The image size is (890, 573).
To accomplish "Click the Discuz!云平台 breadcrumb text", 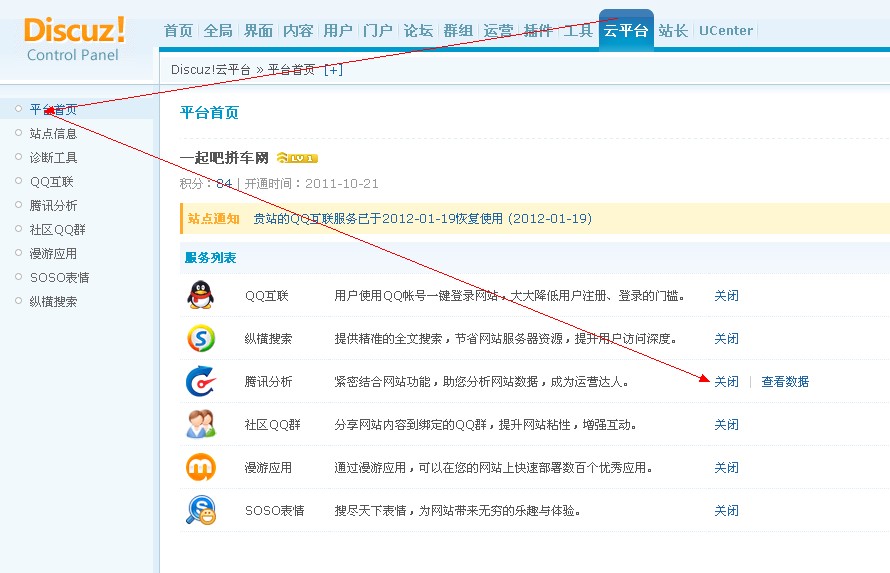I will [x=211, y=70].
